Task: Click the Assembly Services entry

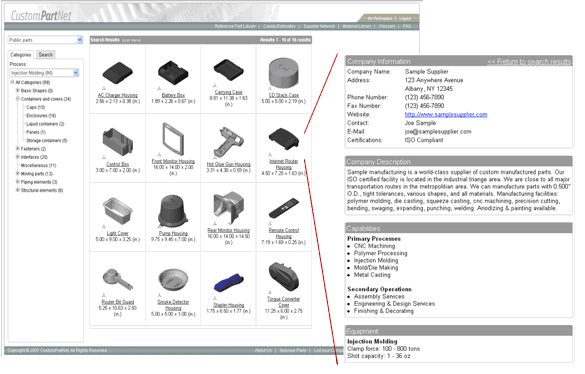Action: [379, 296]
